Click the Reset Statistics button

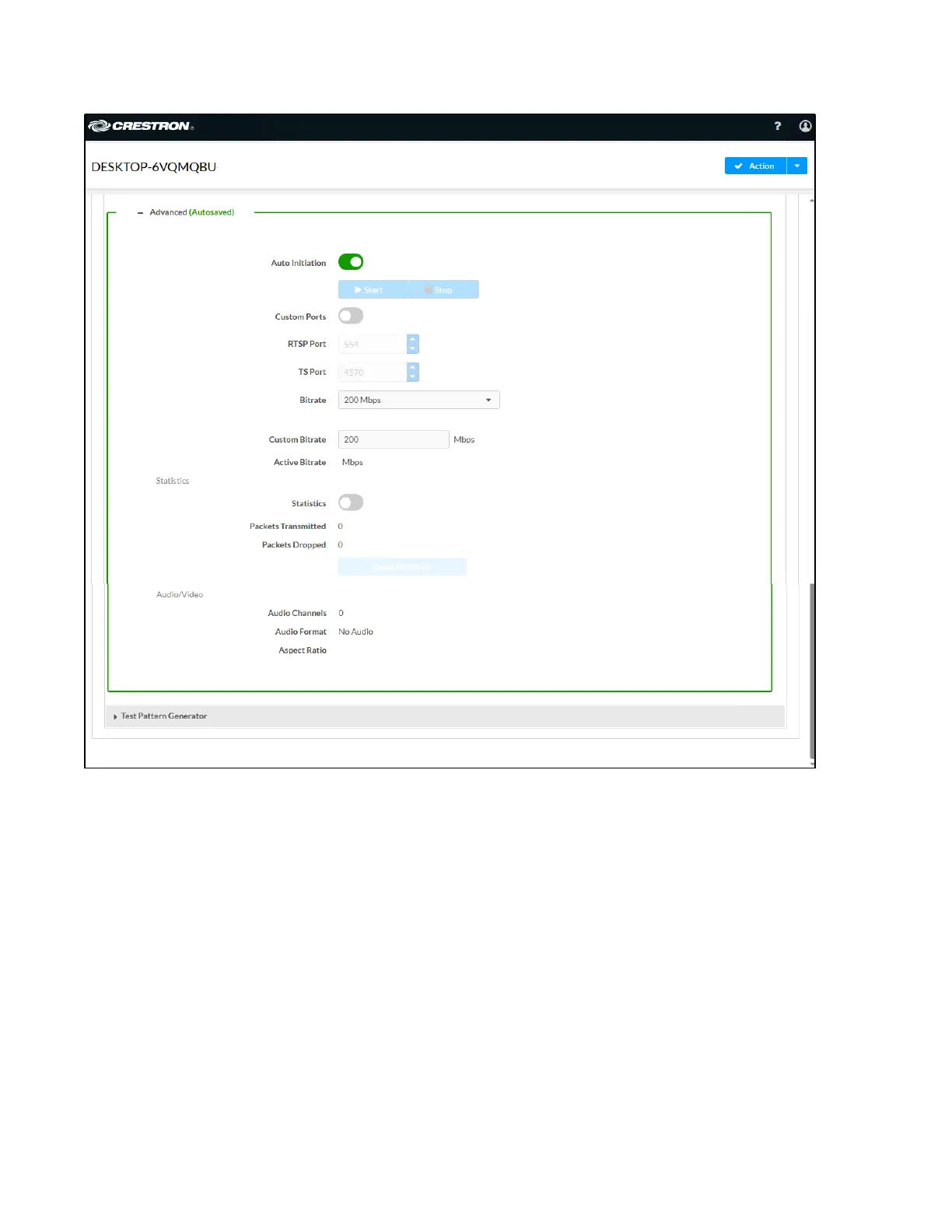click(x=402, y=567)
